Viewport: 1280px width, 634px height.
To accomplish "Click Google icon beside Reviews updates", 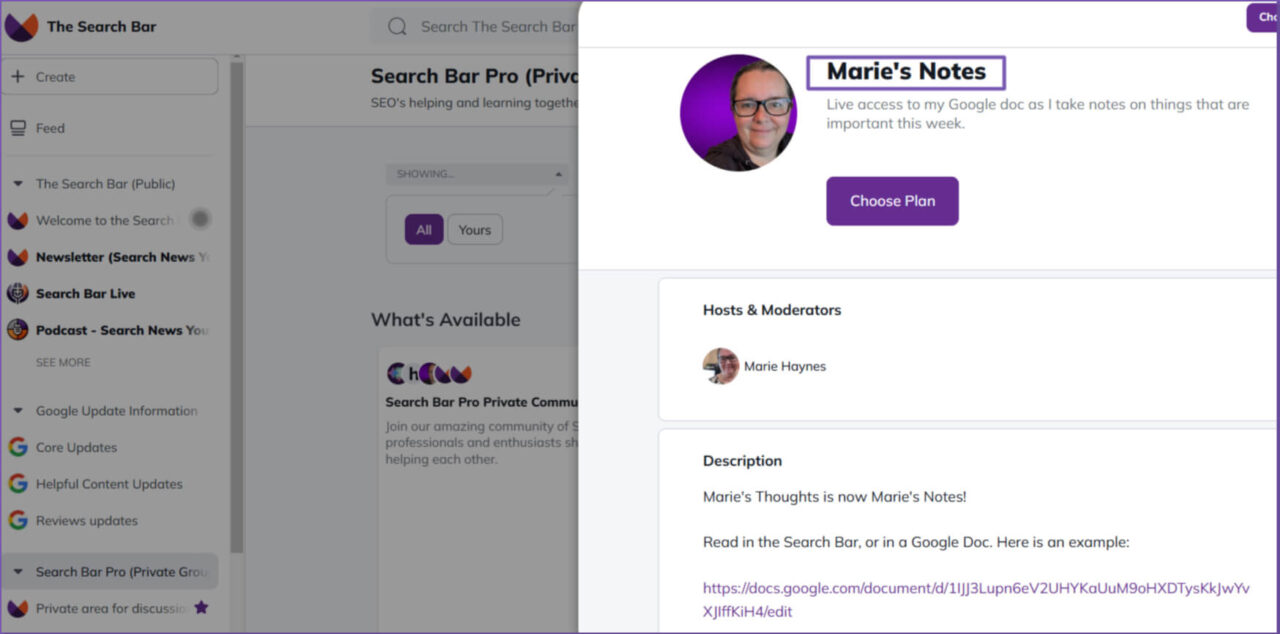I will [17, 520].
